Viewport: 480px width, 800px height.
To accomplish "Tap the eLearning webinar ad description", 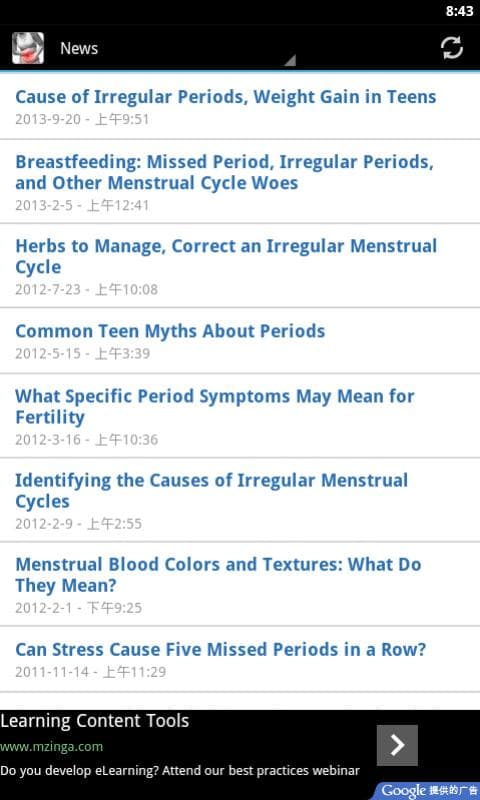I will pyautogui.click(x=180, y=770).
